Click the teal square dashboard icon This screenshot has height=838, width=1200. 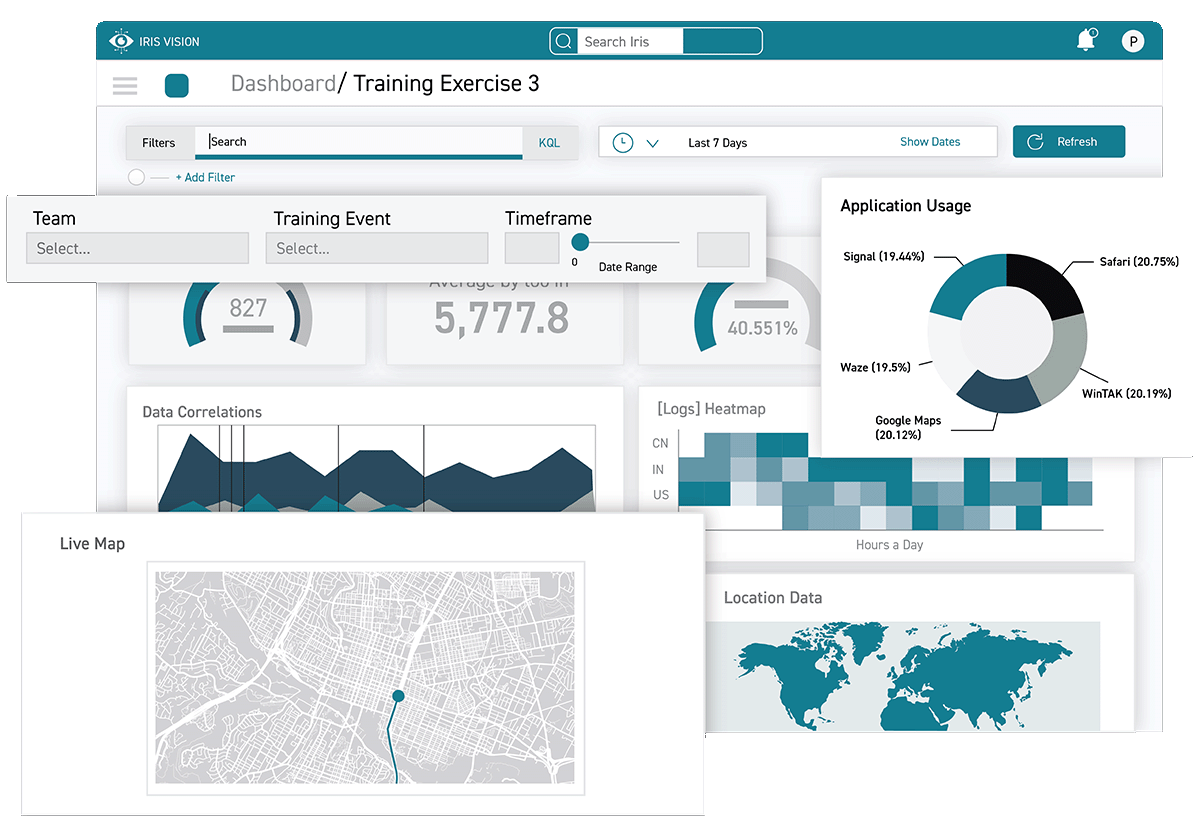(x=177, y=86)
